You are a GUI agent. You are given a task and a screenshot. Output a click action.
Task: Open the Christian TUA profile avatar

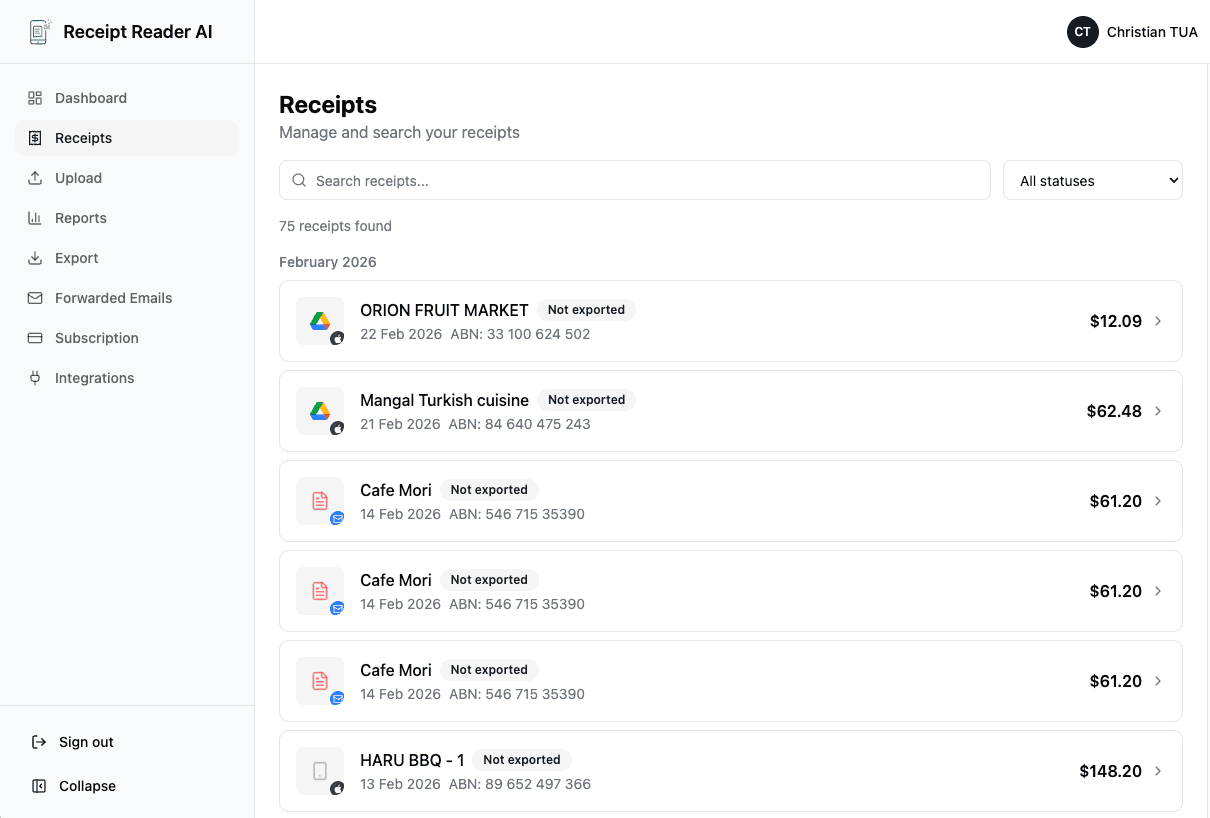[1082, 31]
